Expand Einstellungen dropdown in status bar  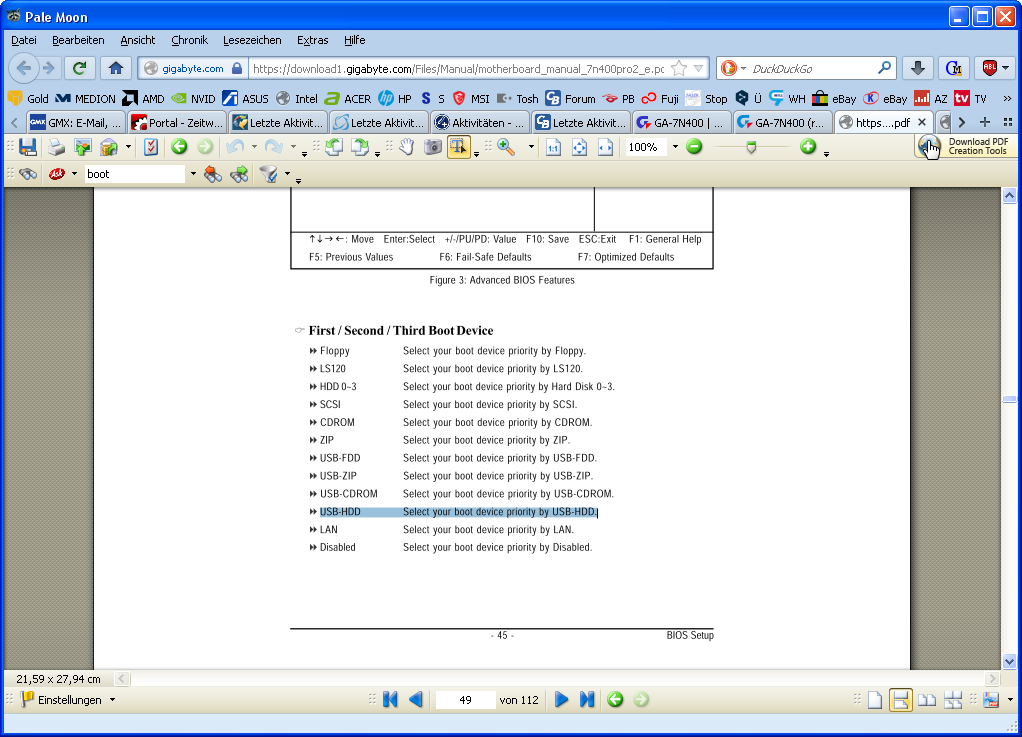tap(112, 700)
